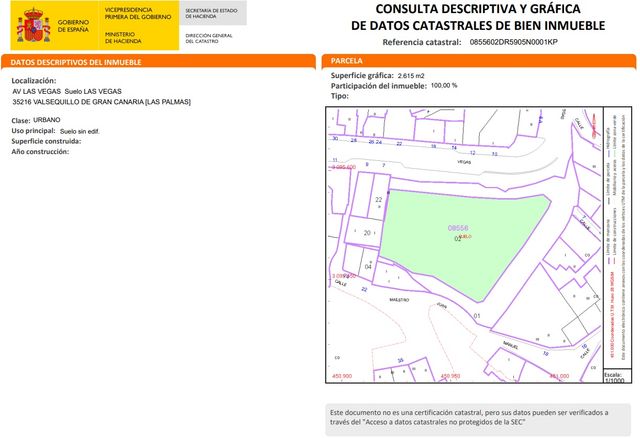Click parcel number 04 on the map
Viewport: 640px width, 438px height.
(368, 267)
